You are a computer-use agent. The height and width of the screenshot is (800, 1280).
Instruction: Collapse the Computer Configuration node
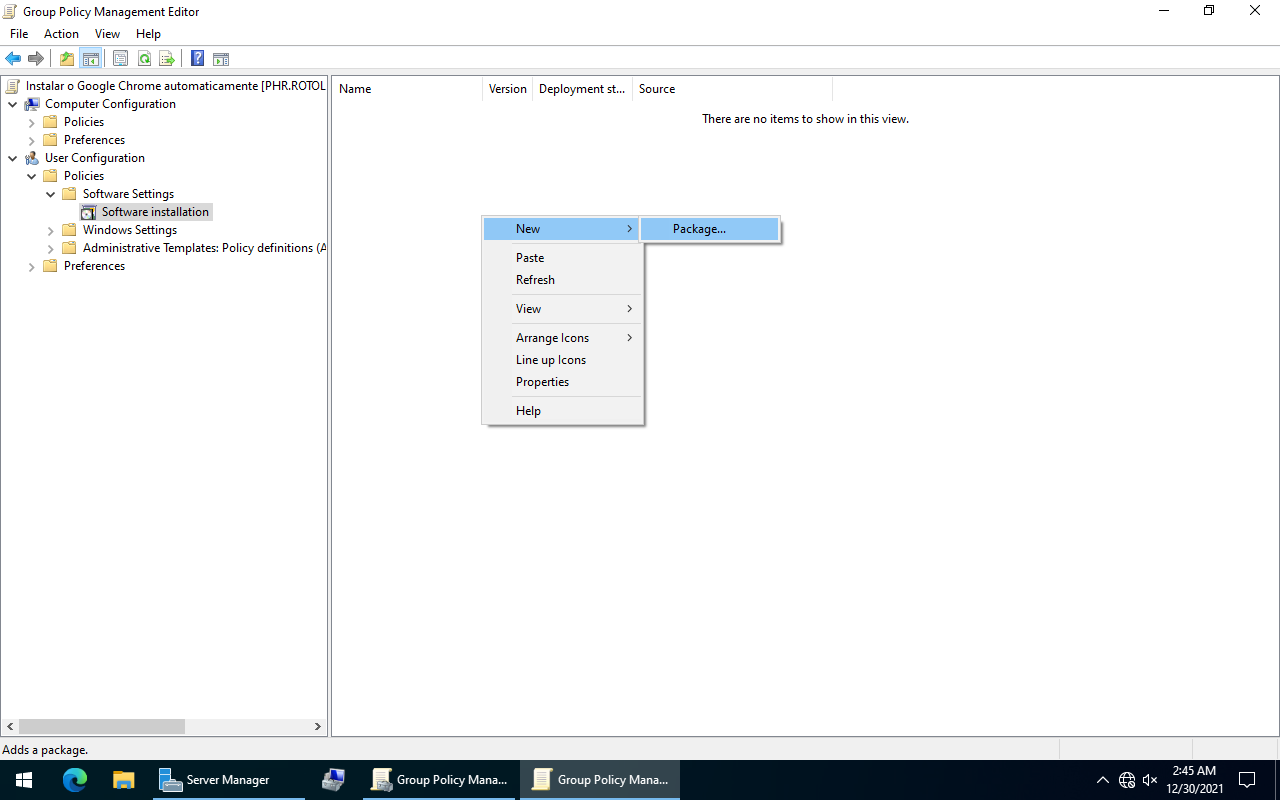pyautogui.click(x=12, y=104)
